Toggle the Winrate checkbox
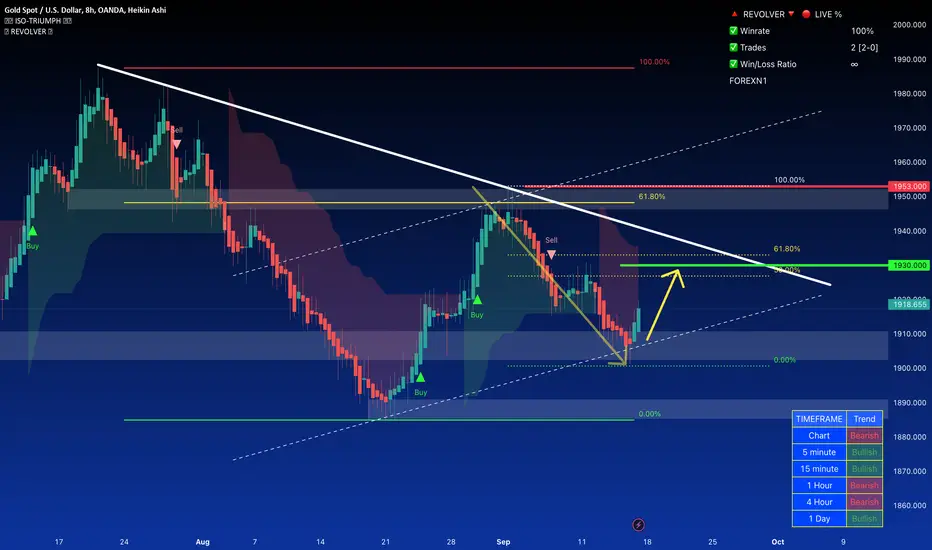Screen dimensions: 932x550 pos(733,30)
